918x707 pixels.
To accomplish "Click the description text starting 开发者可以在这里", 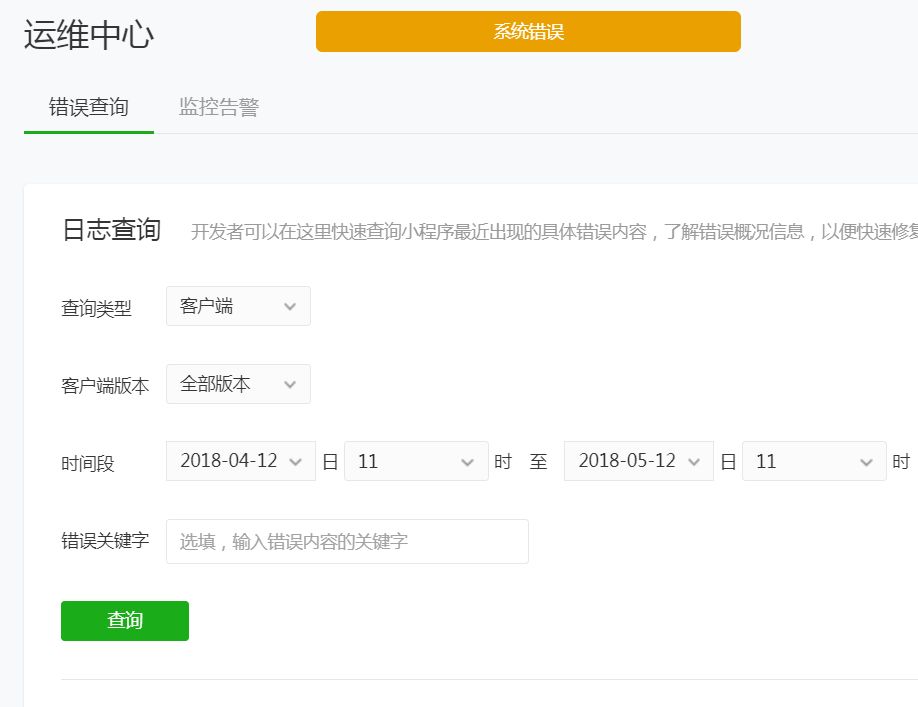I will pyautogui.click(x=554, y=232).
